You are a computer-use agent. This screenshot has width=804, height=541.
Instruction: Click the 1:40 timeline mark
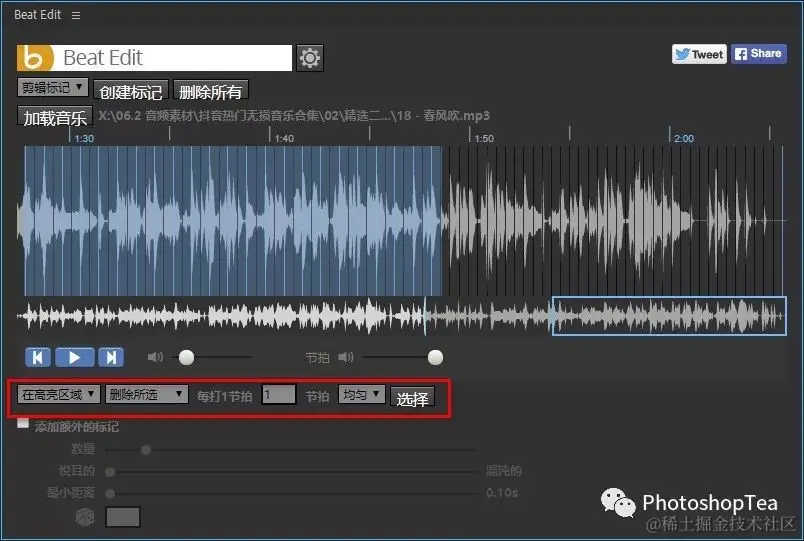284,138
